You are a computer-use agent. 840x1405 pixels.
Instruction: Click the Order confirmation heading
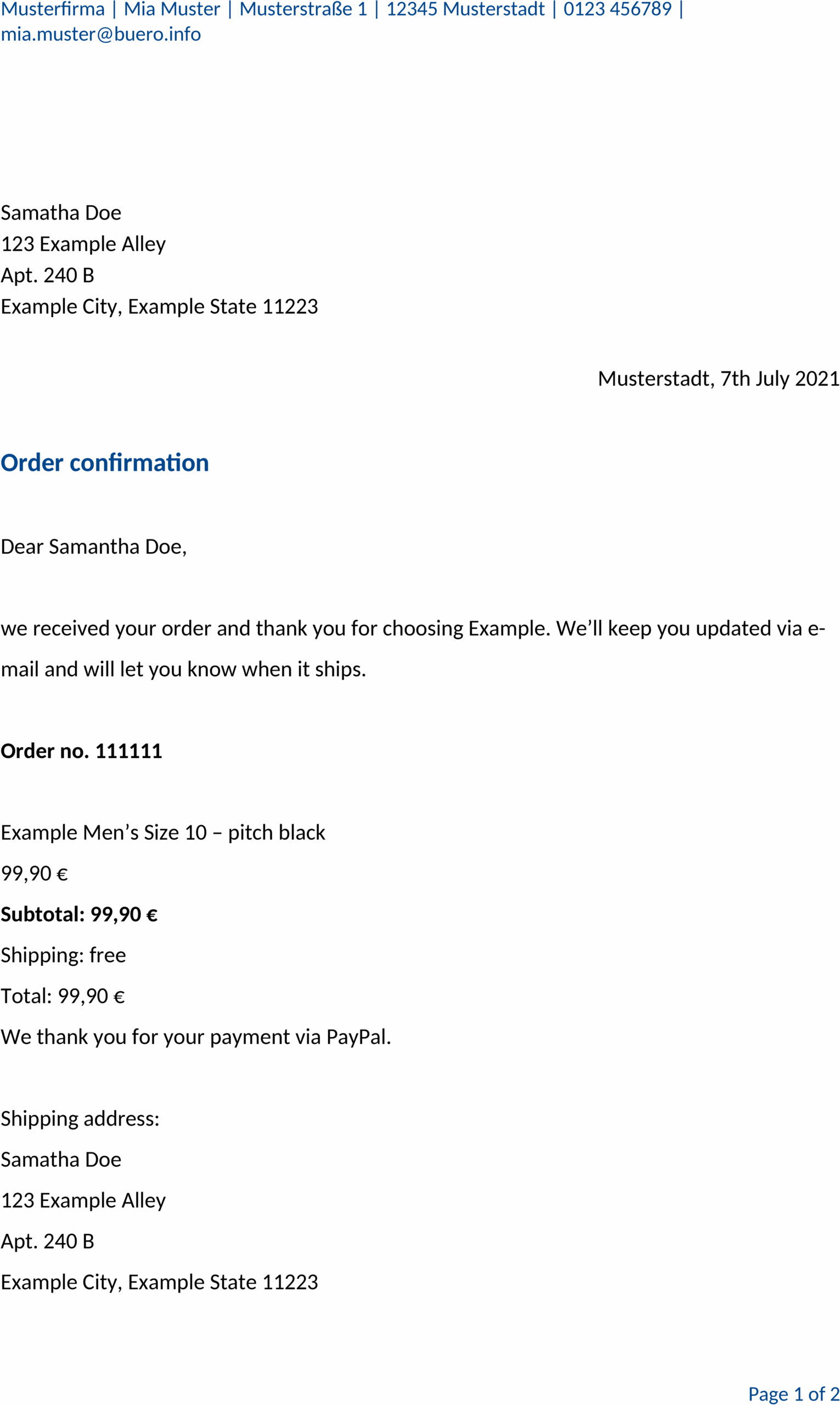[x=105, y=463]
